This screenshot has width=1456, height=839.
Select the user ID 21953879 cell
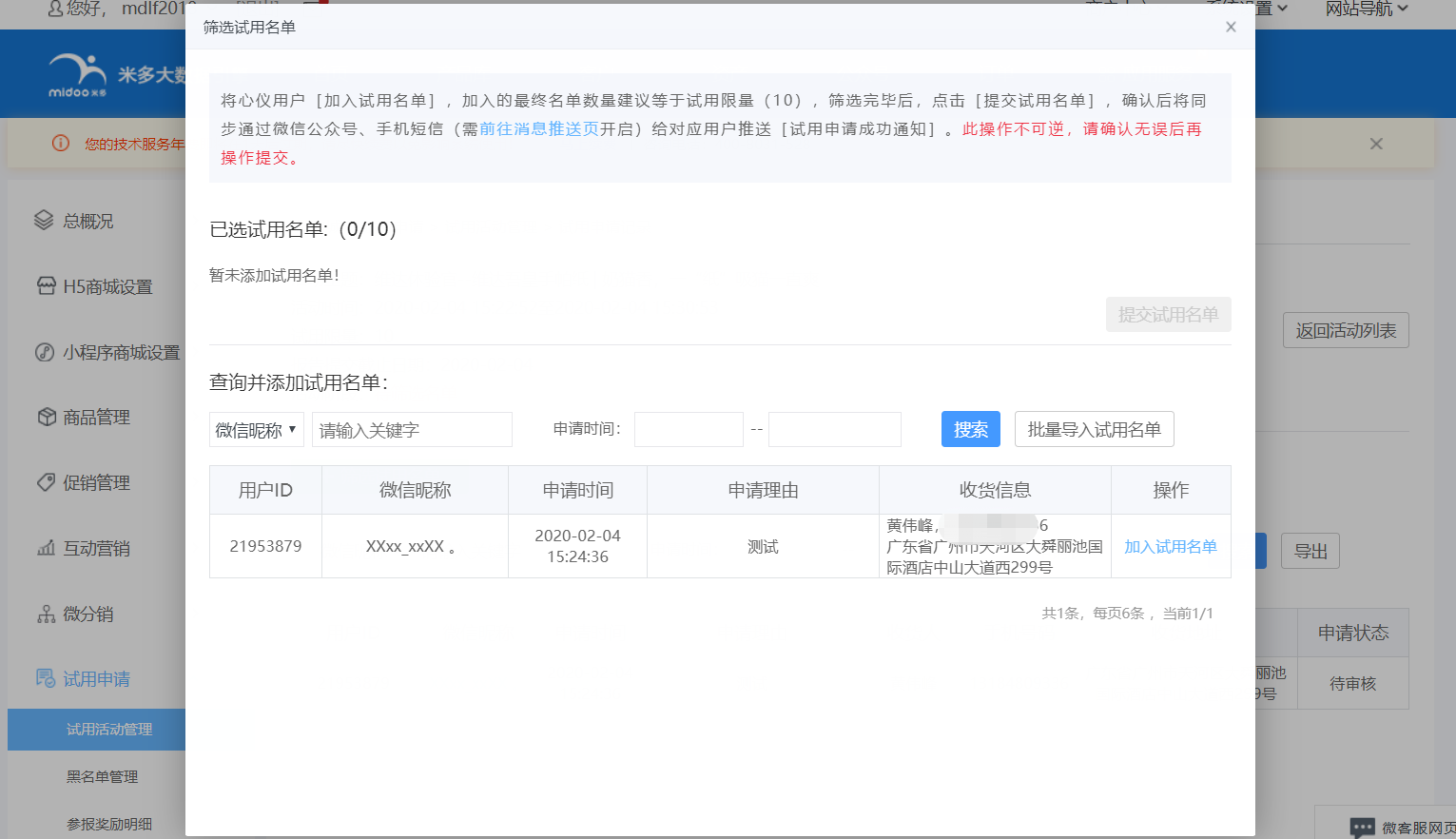265,546
